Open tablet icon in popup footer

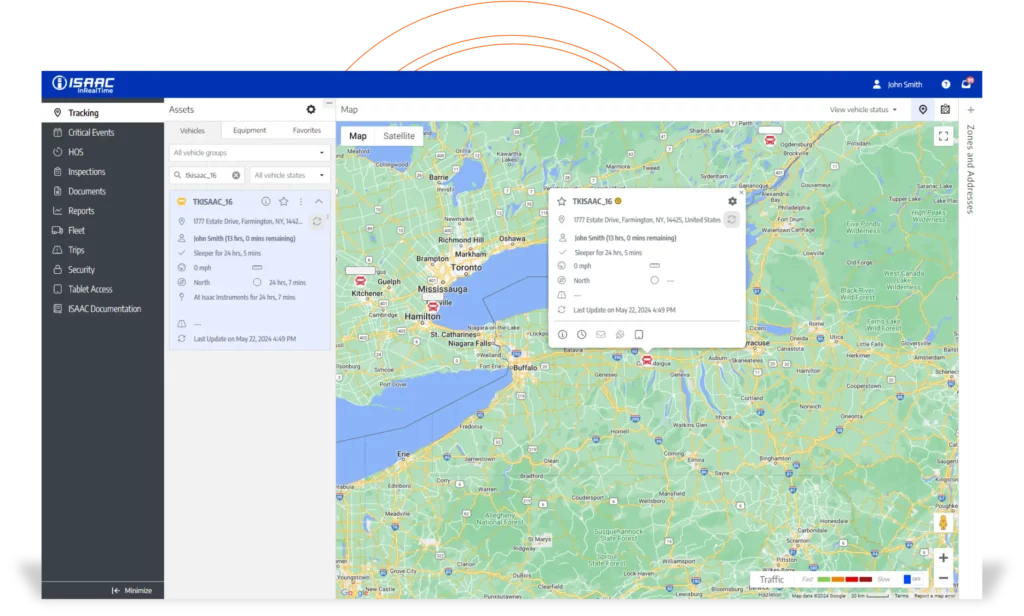coord(639,334)
